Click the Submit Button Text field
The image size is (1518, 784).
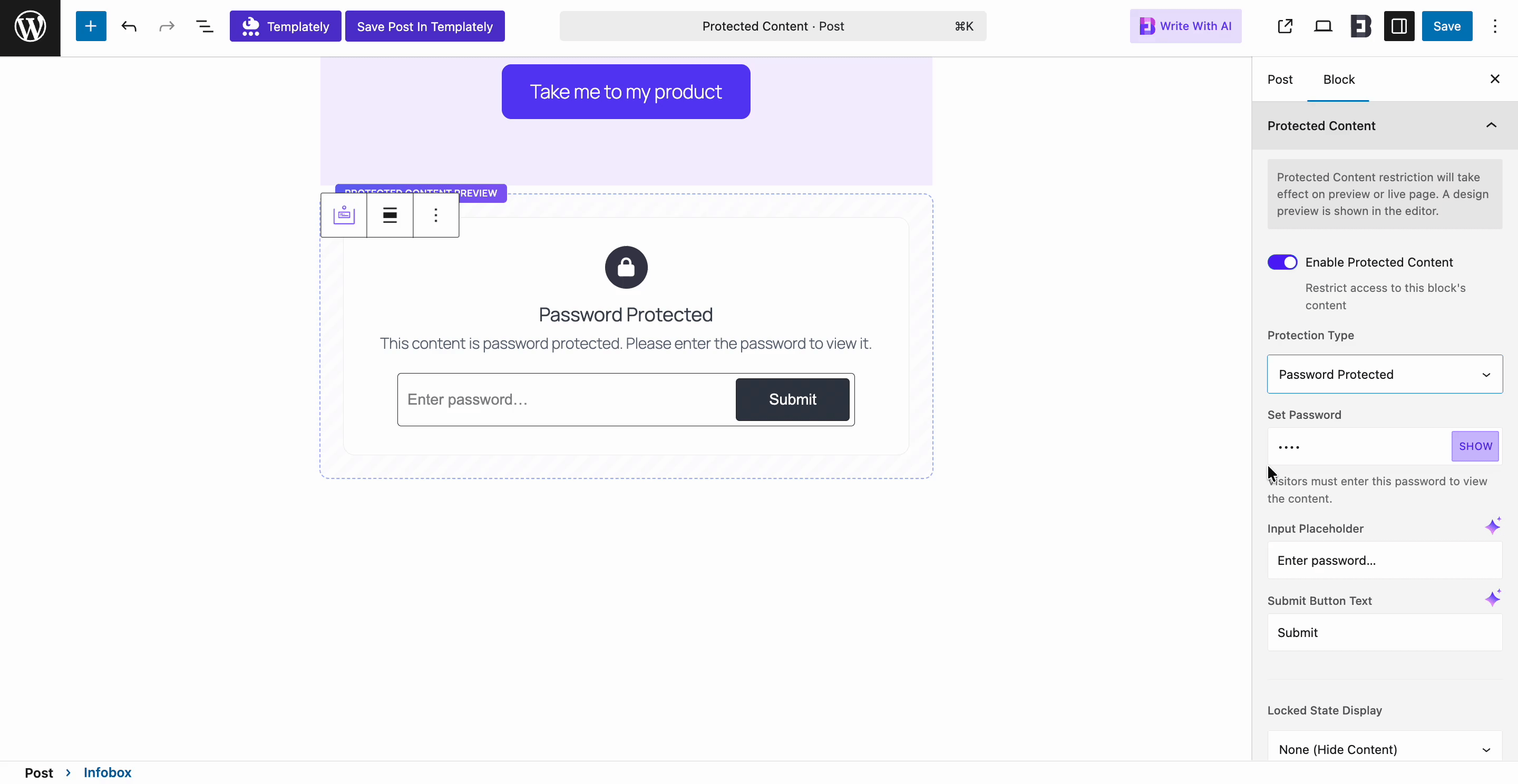[1384, 633]
